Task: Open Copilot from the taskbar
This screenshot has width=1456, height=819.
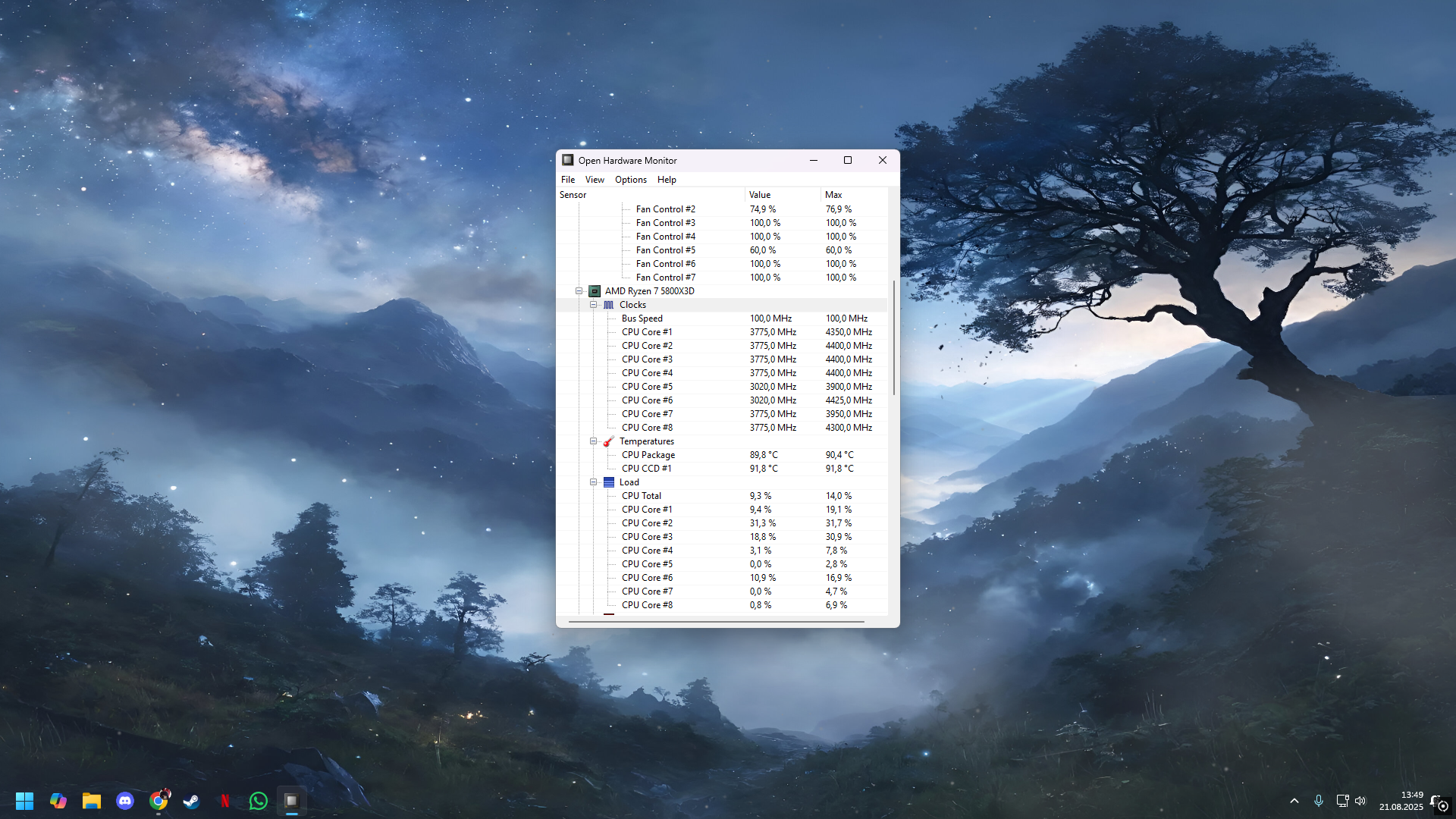Action: (58, 801)
